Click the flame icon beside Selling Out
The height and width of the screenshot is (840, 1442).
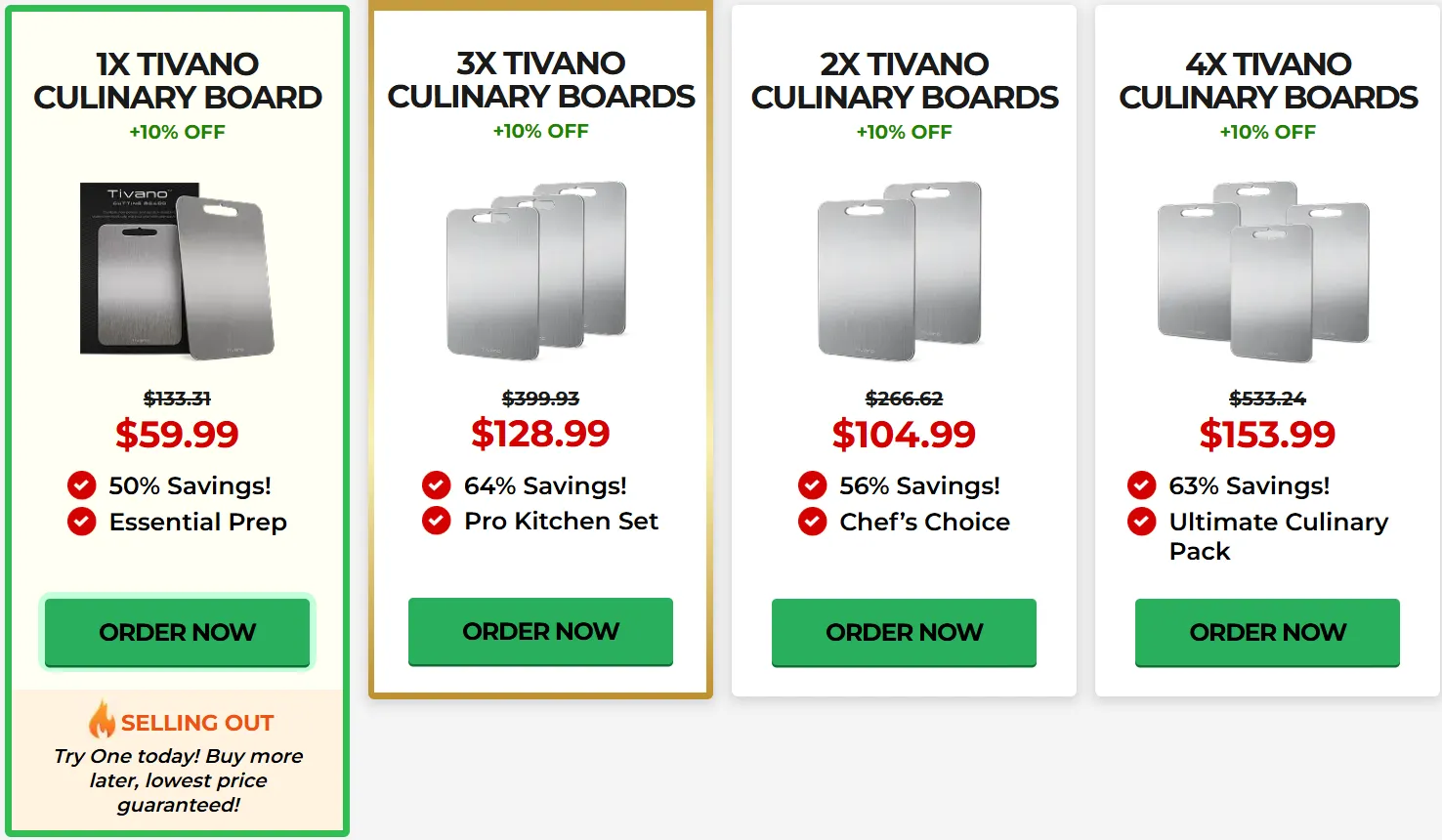[x=102, y=720]
